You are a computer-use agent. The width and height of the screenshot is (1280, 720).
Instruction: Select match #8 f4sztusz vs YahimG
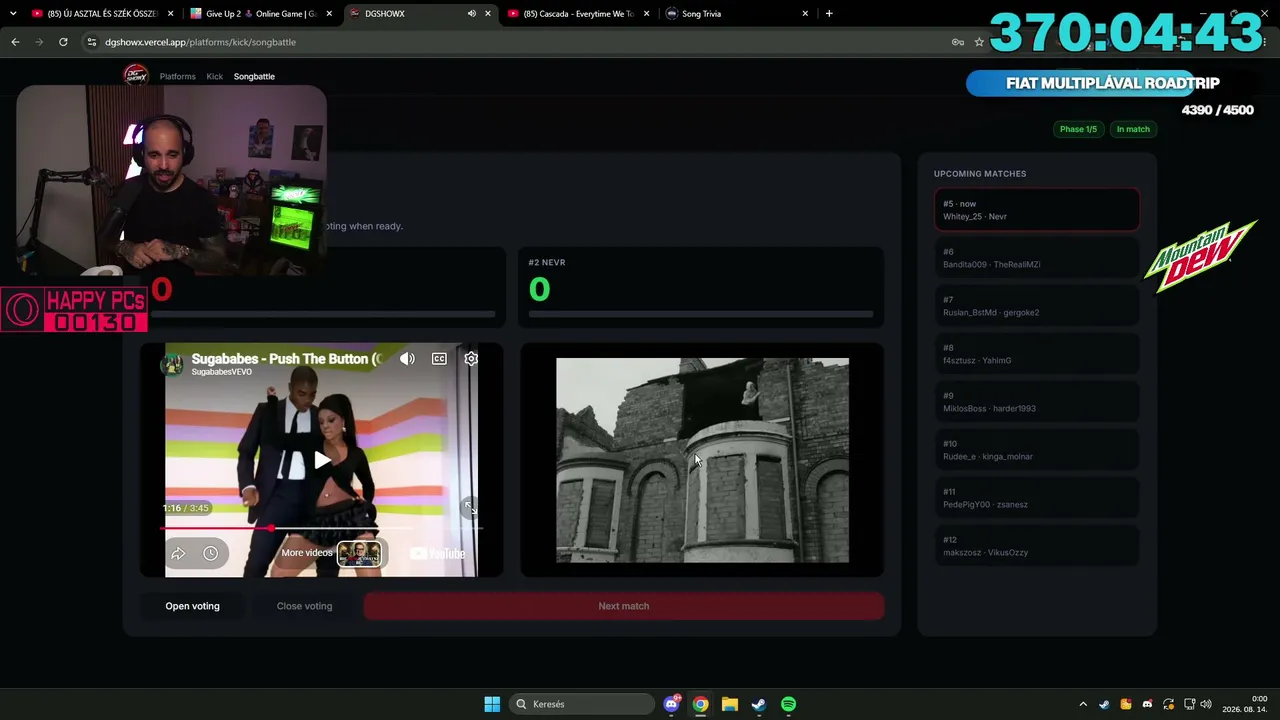(1037, 354)
